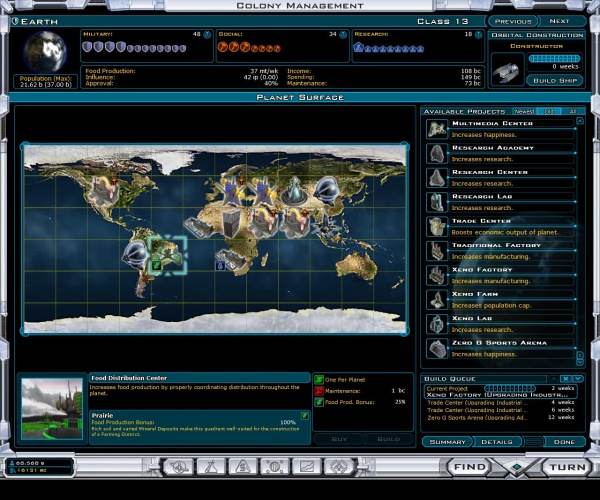
Task: Go to the Next colony
Action: 559,21
